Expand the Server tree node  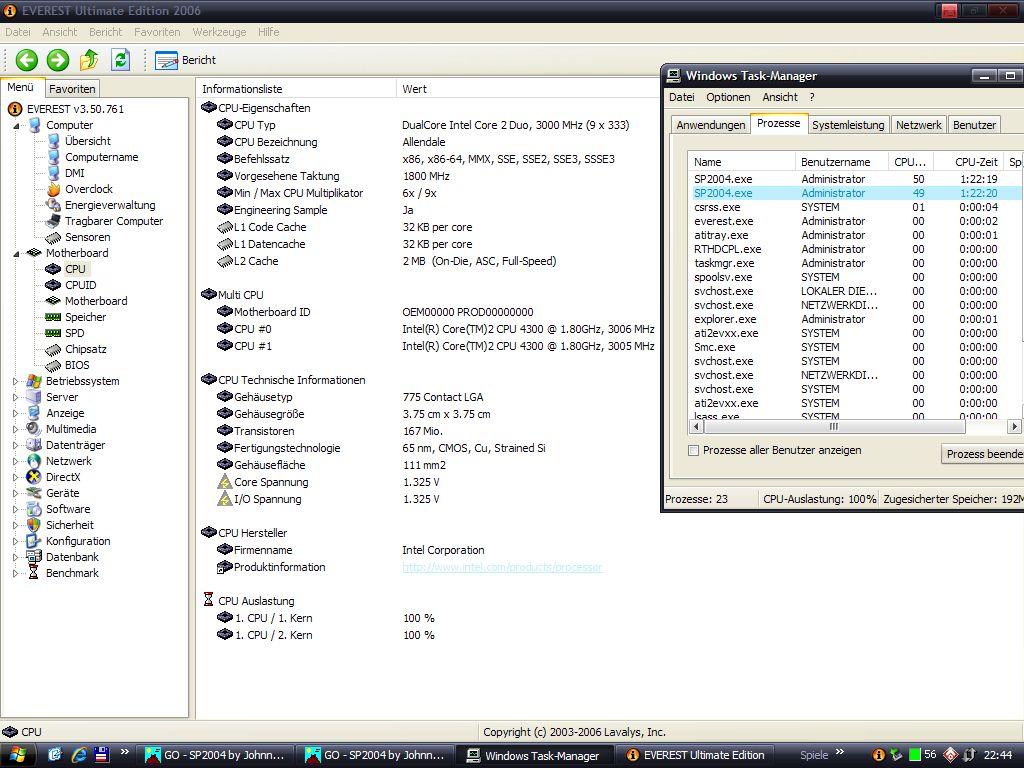[16, 397]
